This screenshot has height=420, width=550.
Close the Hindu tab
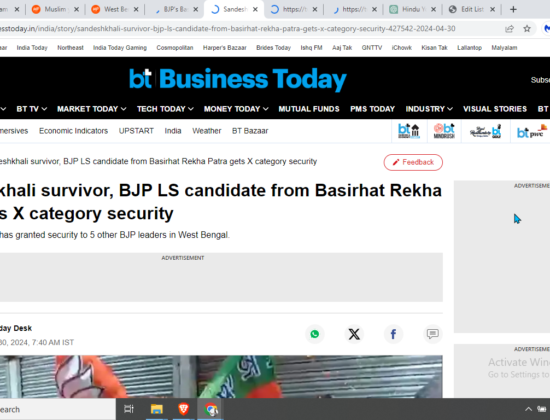click(434, 9)
